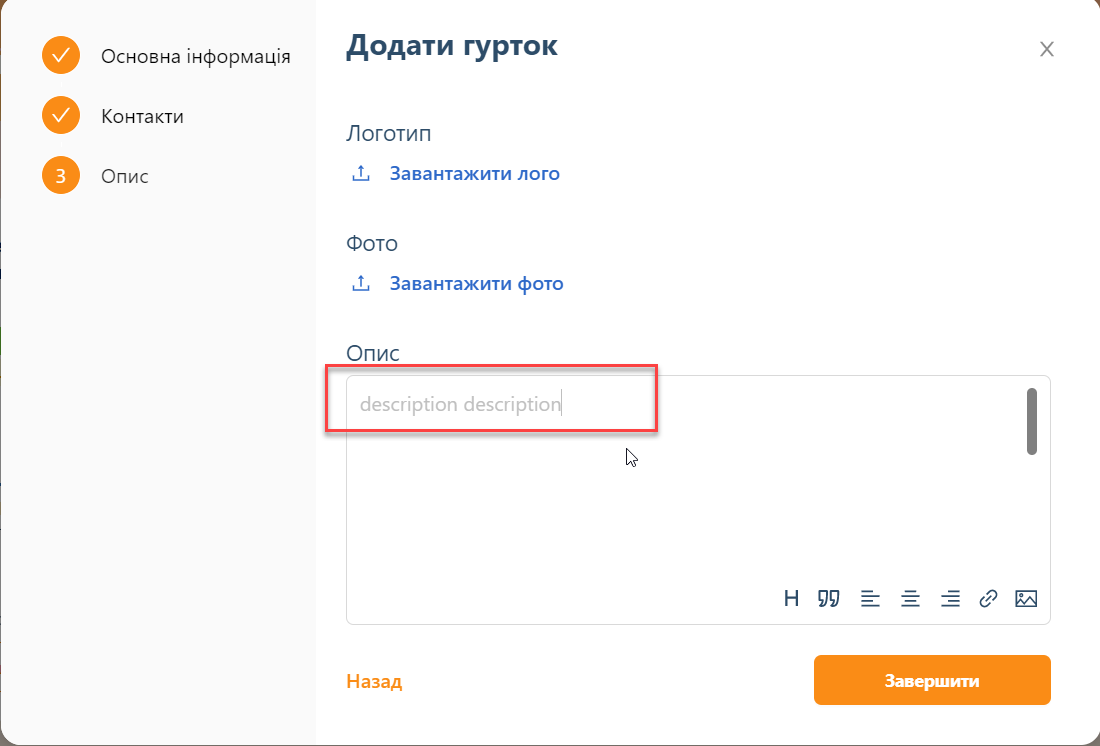The image size is (1100, 746).
Task: Insert a hyperlink using the link icon
Action: [988, 599]
